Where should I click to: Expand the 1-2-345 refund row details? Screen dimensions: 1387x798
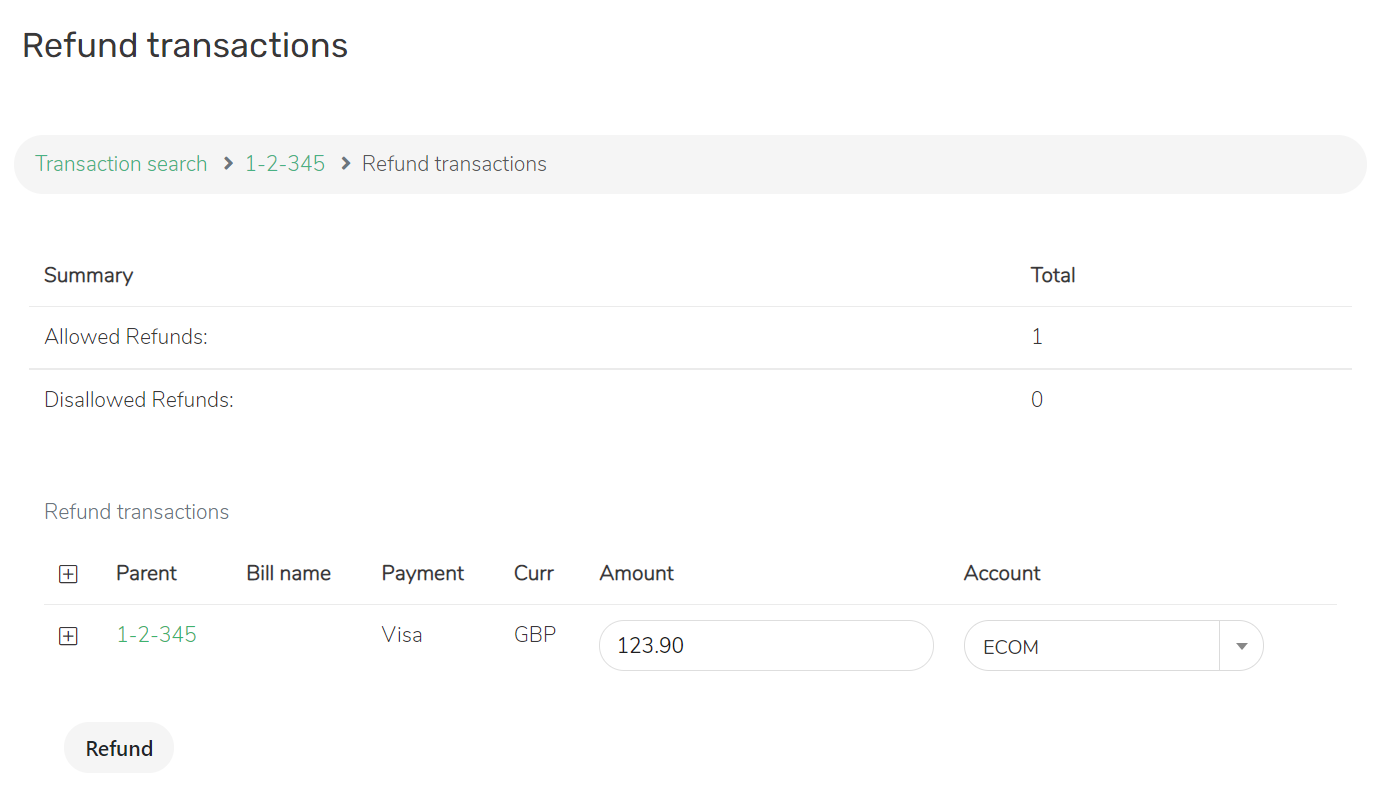coord(68,635)
